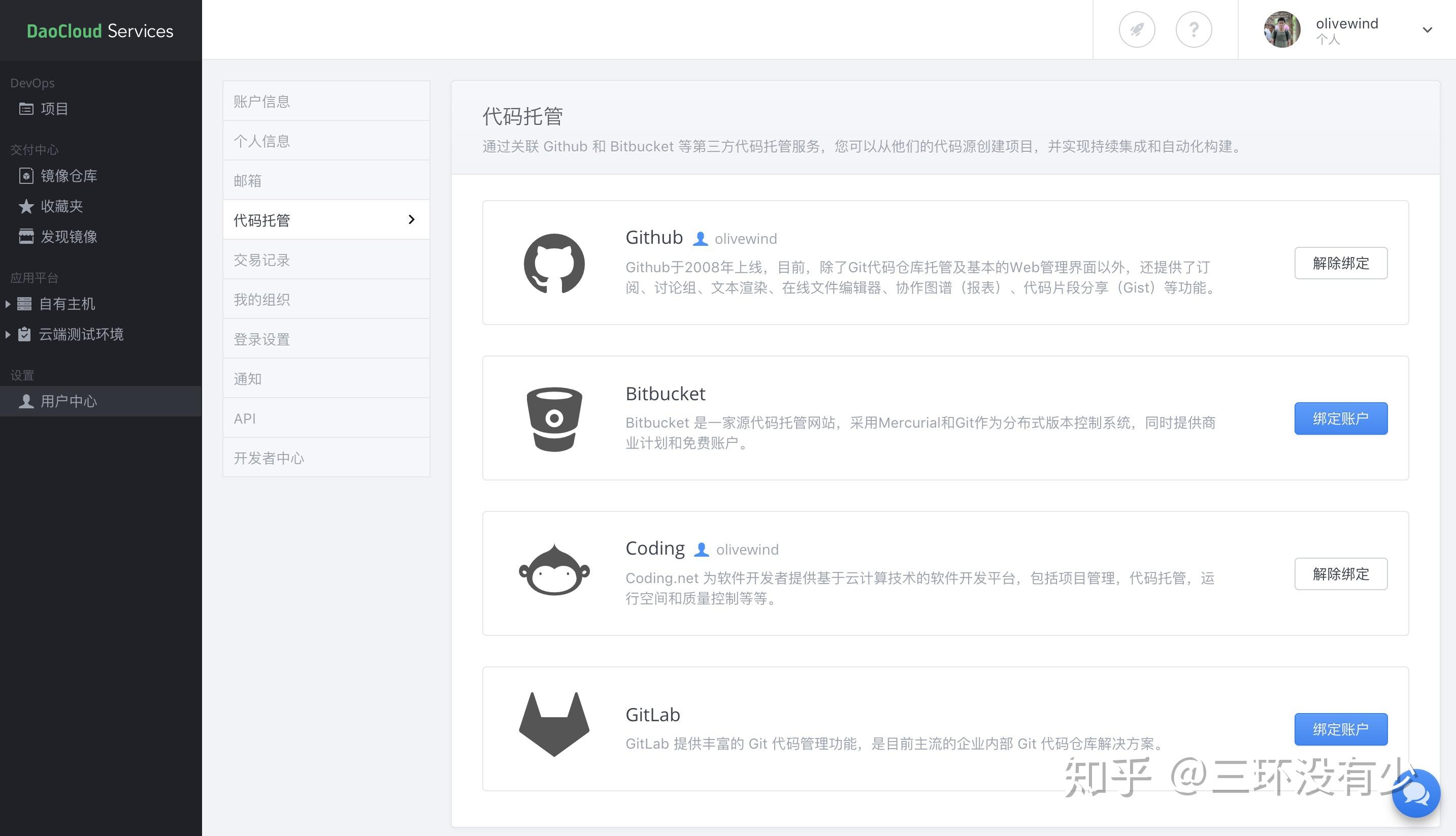The image size is (1456, 836).
Task: Expand the 云端测试环境 tree arrow
Action: [x=8, y=334]
